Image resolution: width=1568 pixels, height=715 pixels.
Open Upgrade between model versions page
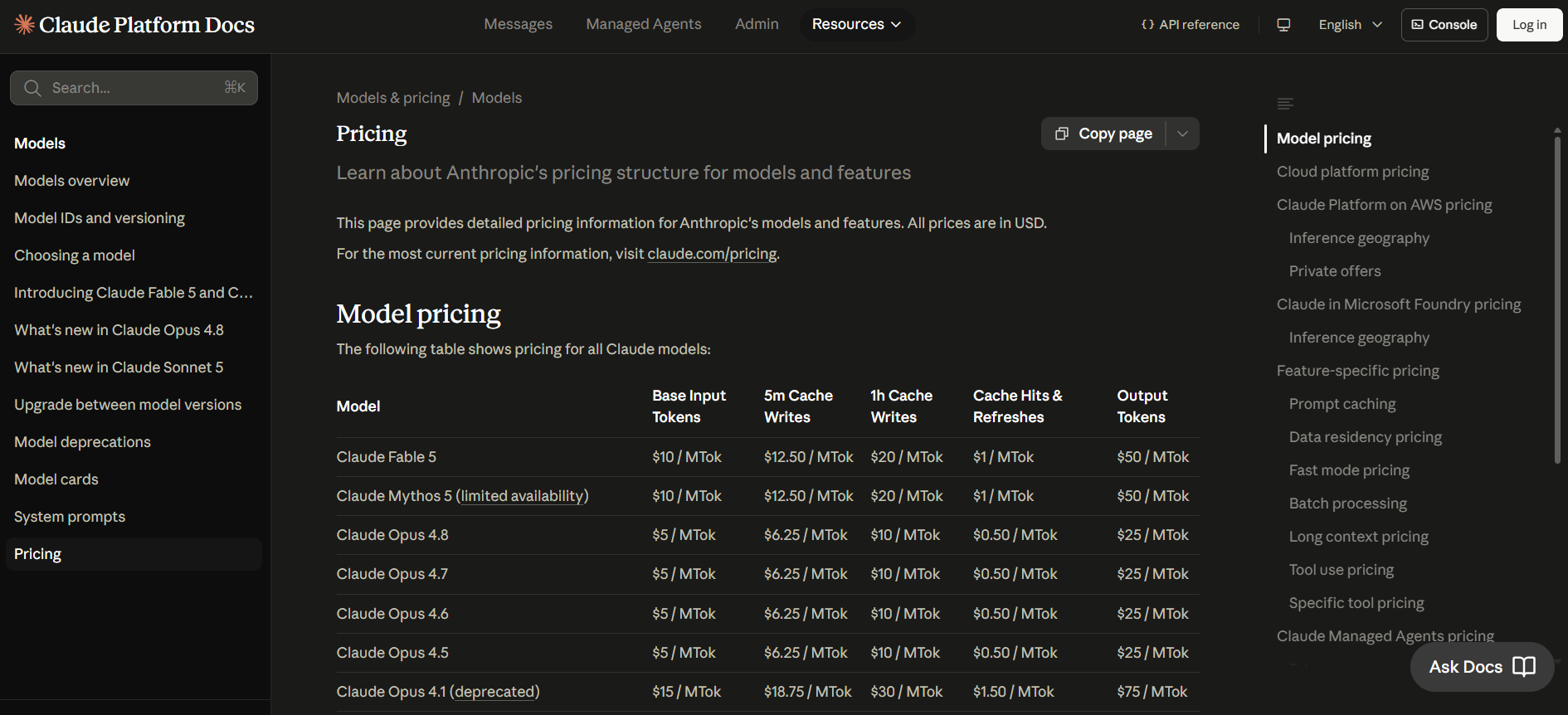(x=128, y=405)
